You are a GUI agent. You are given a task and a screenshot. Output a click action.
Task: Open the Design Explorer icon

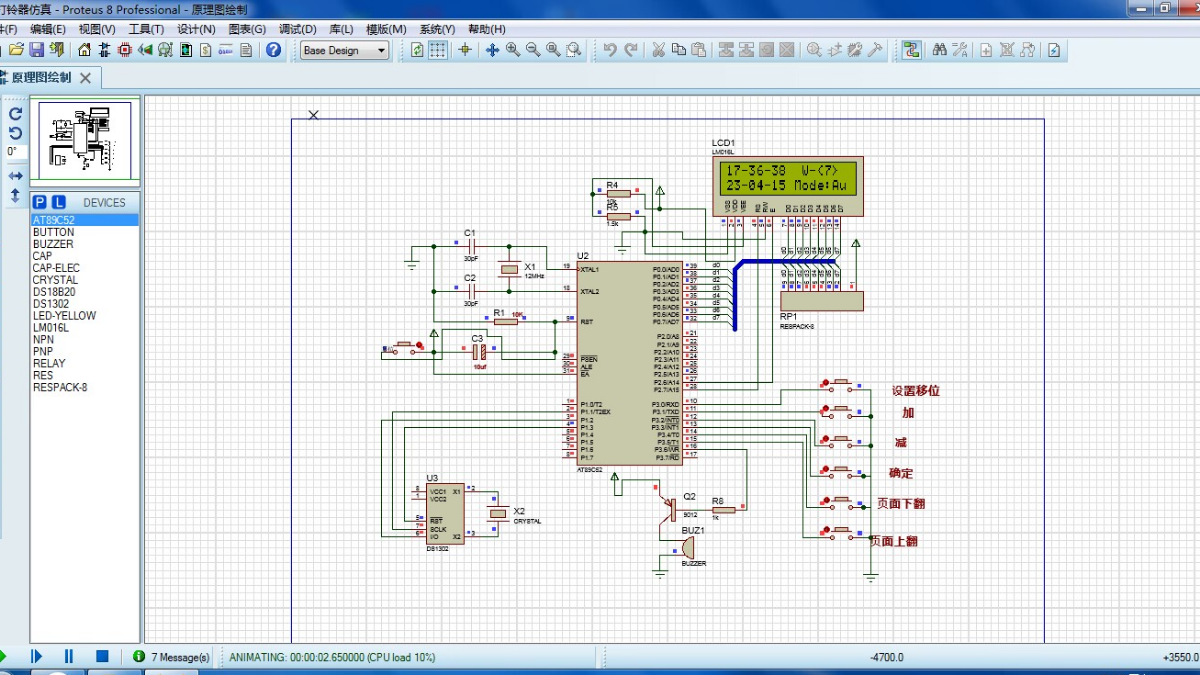[186, 50]
